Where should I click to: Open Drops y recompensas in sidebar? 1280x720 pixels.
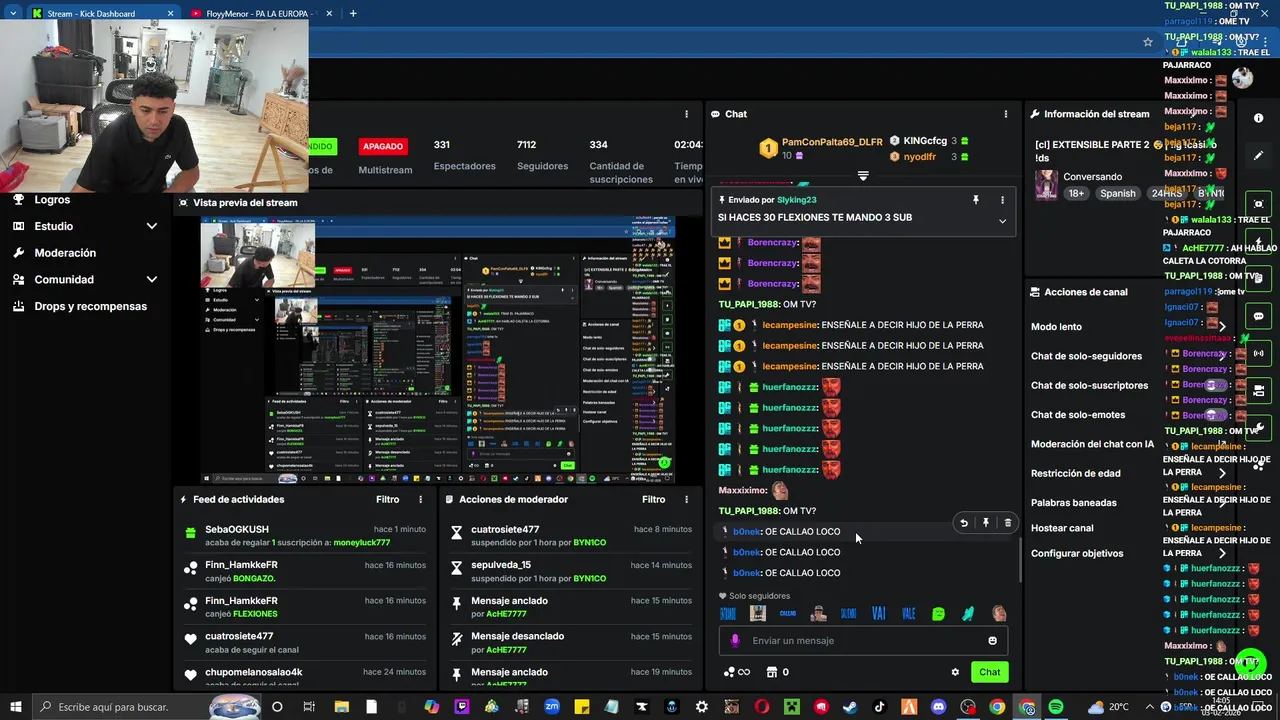[x=90, y=306]
